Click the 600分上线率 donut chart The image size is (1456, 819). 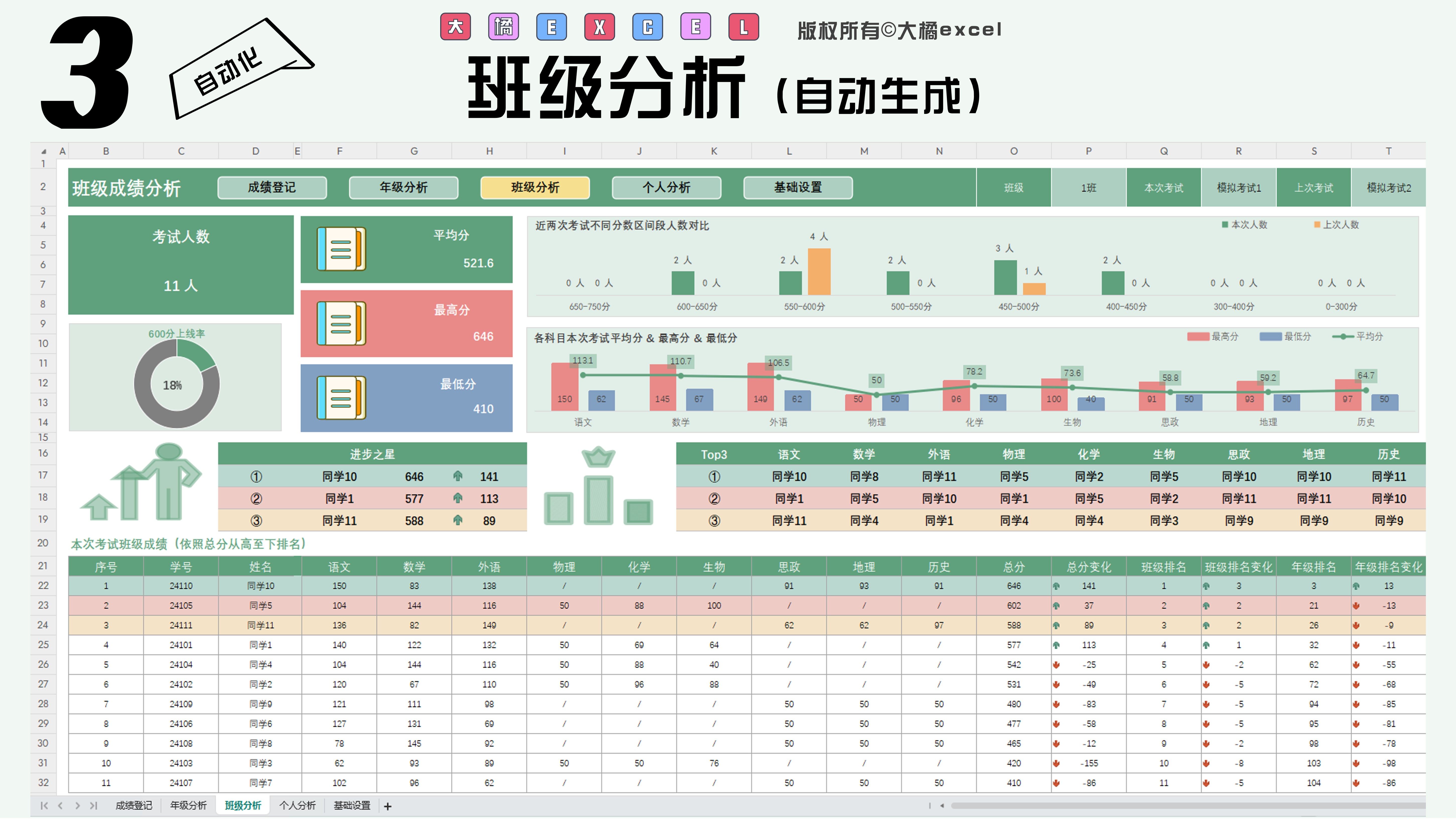176,384
